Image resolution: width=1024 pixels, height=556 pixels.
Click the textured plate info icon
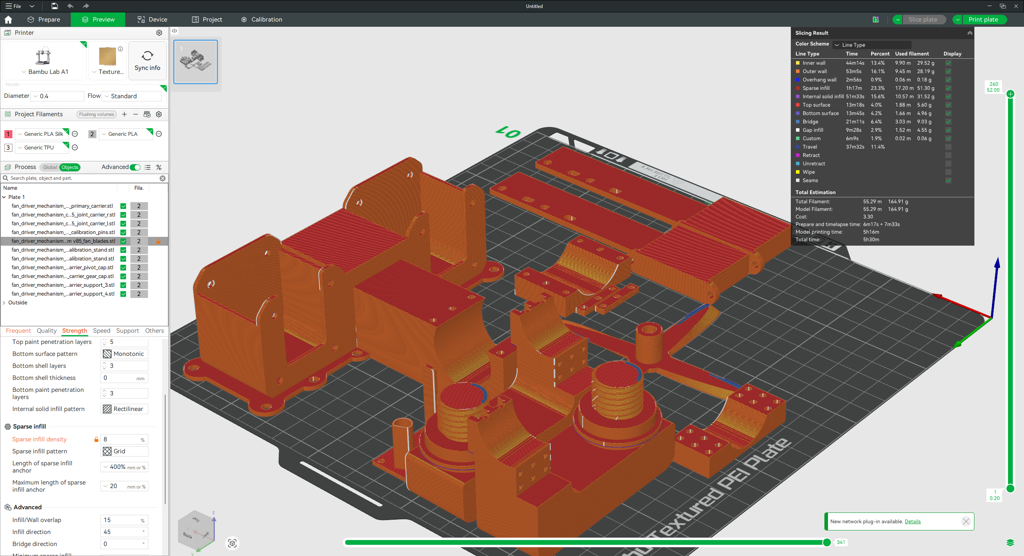pyautogui.click(x=120, y=49)
